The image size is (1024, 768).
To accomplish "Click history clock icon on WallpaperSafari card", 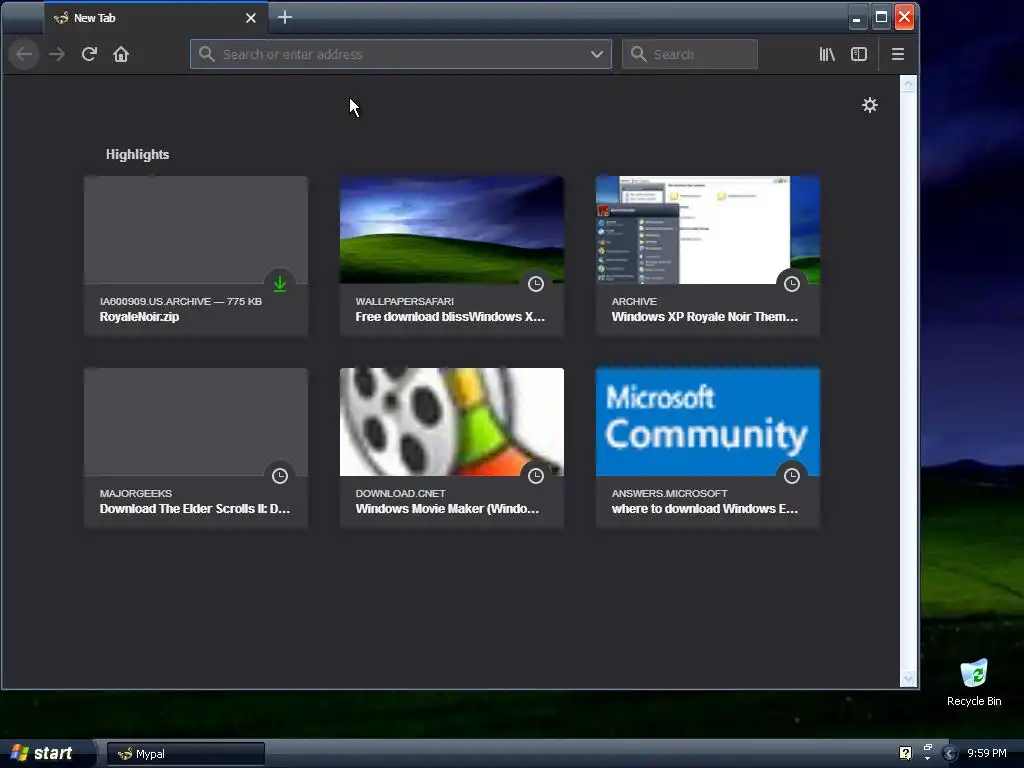I will pos(536,284).
